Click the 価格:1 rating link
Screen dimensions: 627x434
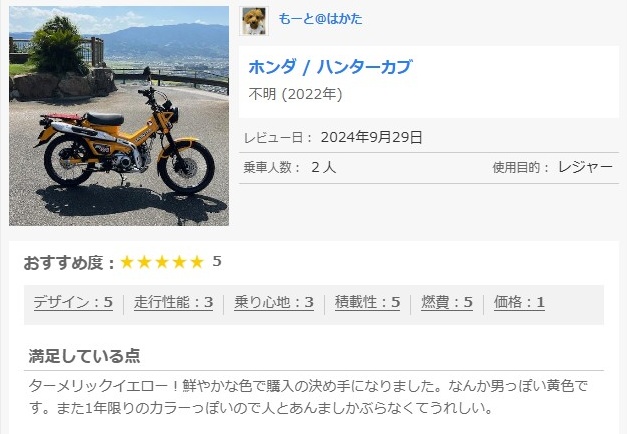coord(519,302)
